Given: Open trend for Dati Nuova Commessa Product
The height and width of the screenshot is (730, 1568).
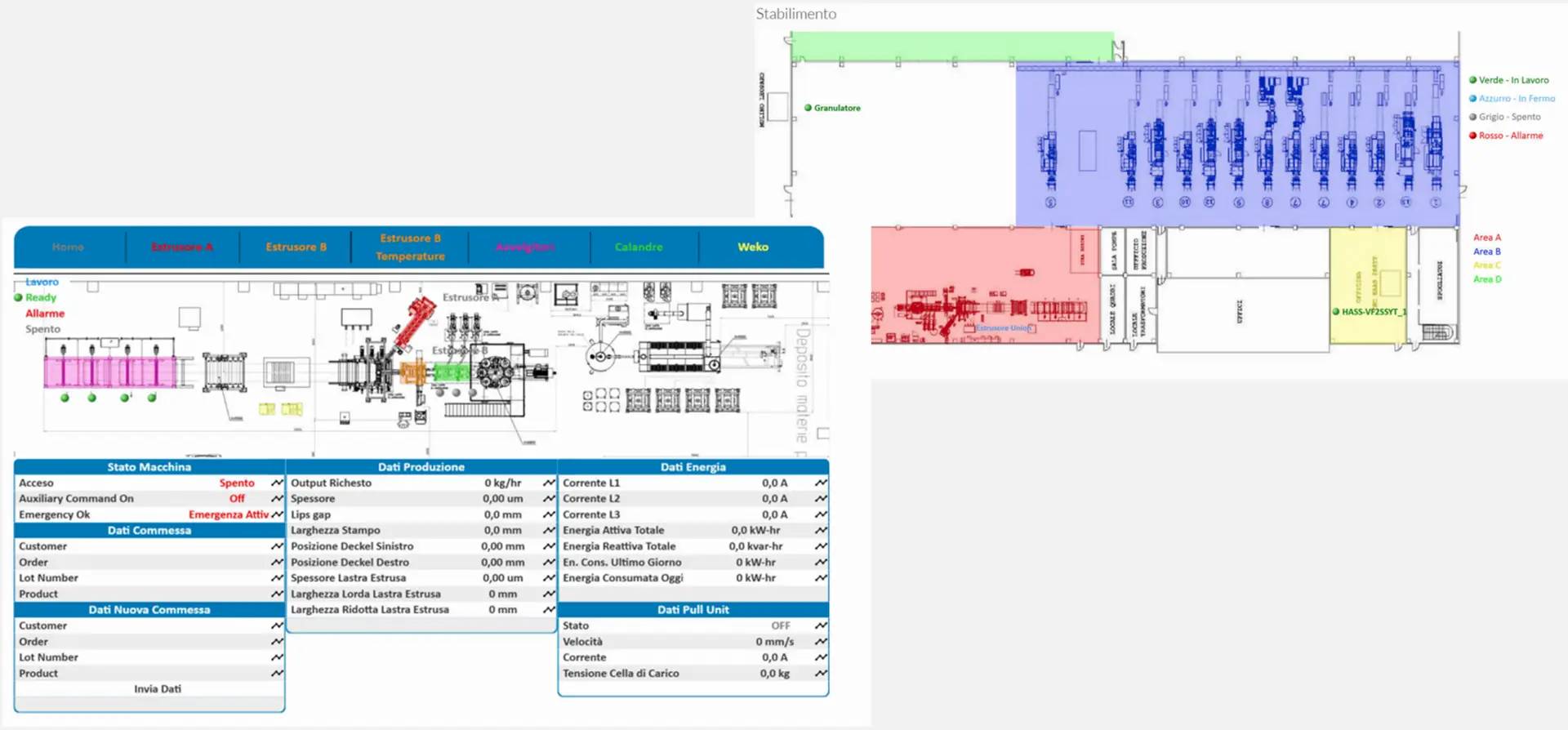Looking at the screenshot, I should (277, 674).
